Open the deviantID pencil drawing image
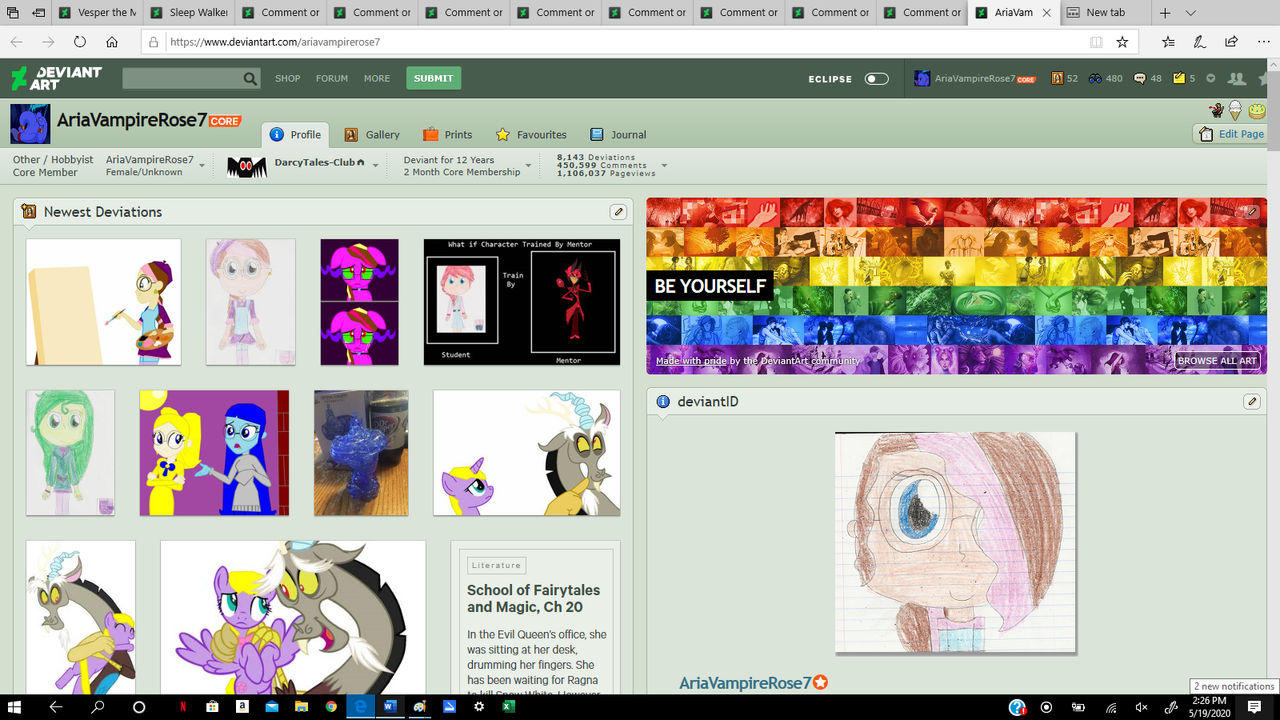1280x720 pixels. [x=956, y=543]
